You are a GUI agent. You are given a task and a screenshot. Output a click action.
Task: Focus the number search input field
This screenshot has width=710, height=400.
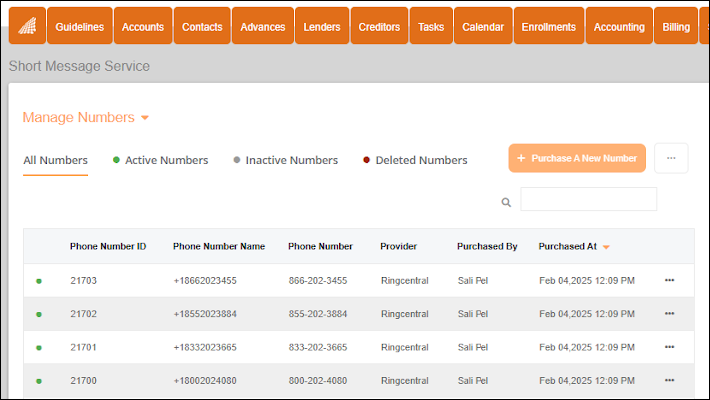588,199
